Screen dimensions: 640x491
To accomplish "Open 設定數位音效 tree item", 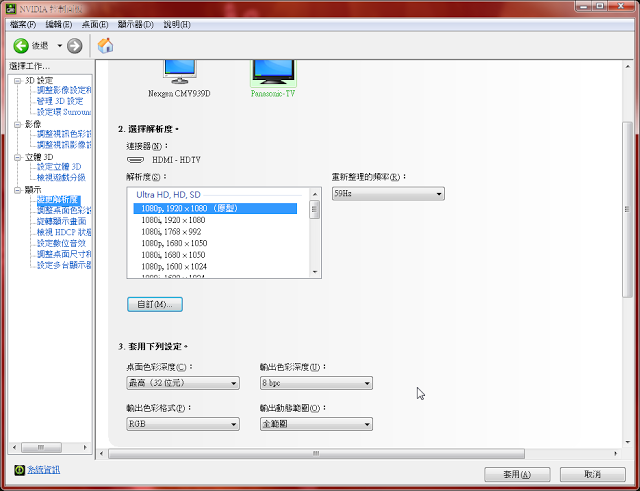I will [62, 243].
